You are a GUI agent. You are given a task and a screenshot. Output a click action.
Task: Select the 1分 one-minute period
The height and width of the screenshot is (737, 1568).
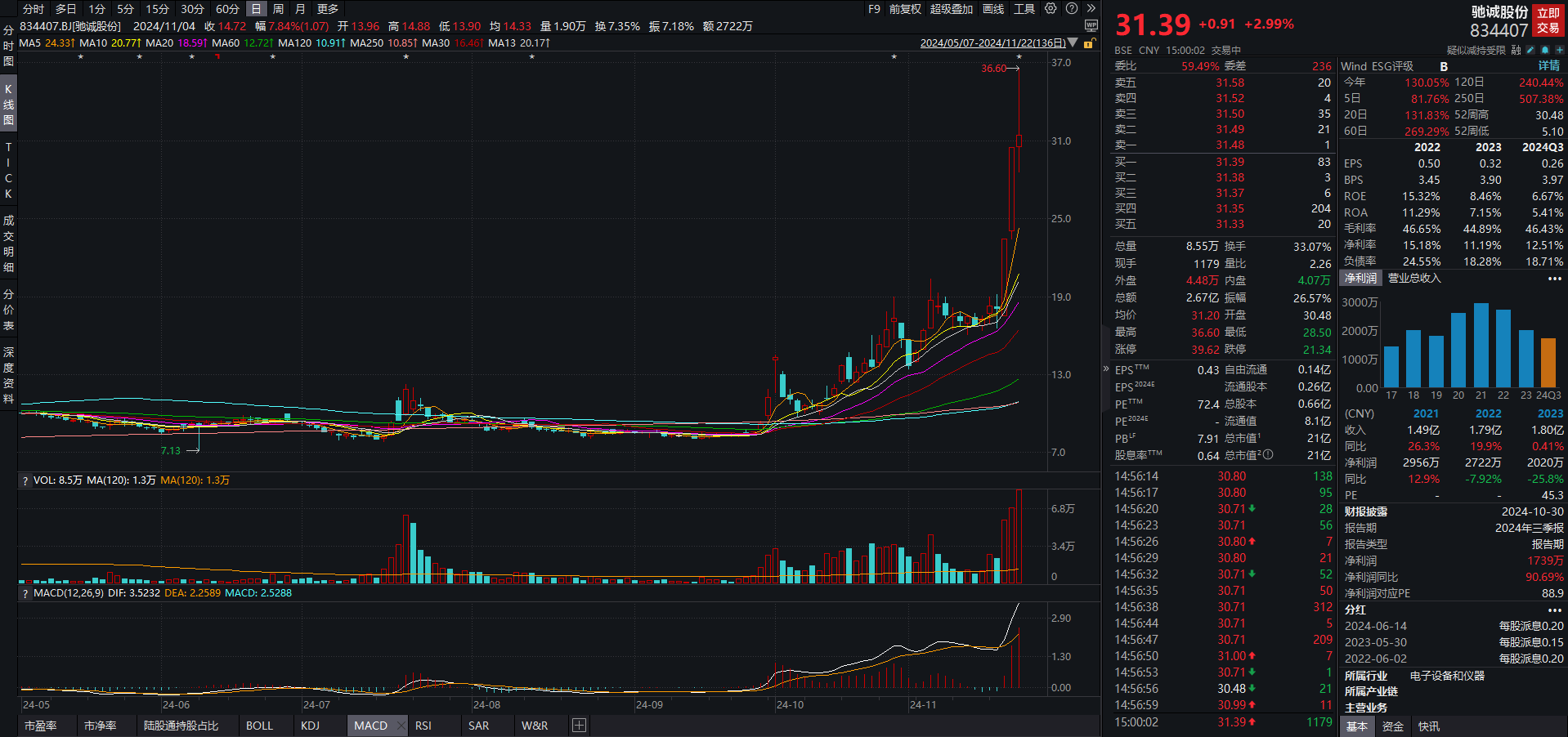[x=97, y=9]
